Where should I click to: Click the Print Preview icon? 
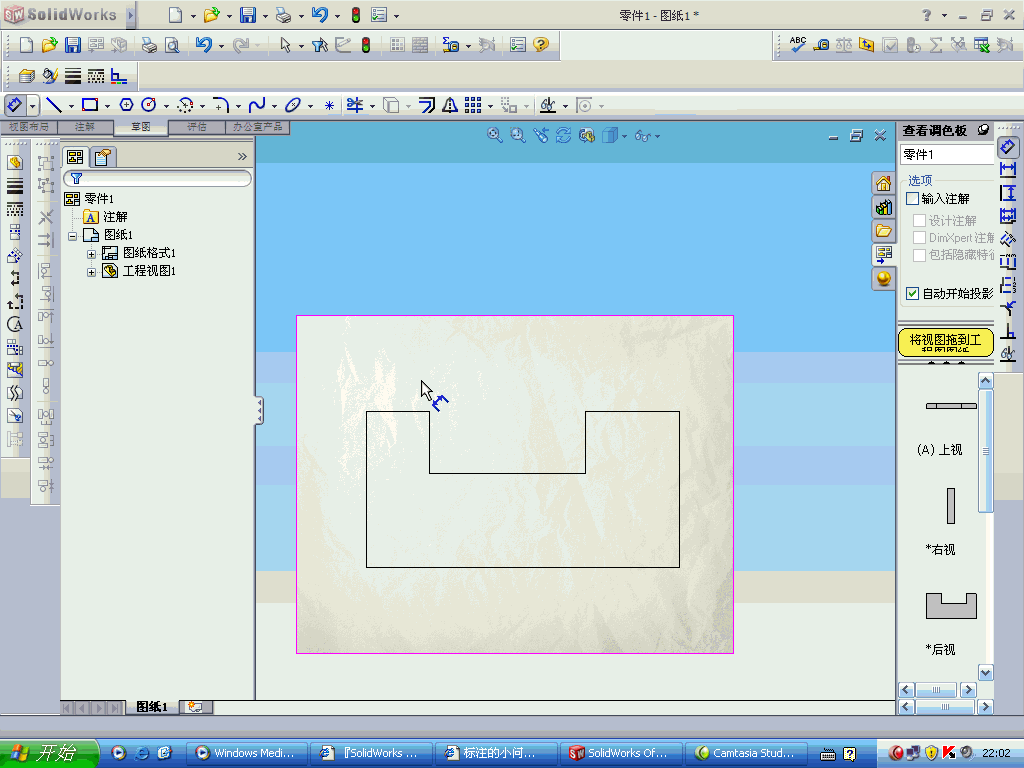click(172, 45)
